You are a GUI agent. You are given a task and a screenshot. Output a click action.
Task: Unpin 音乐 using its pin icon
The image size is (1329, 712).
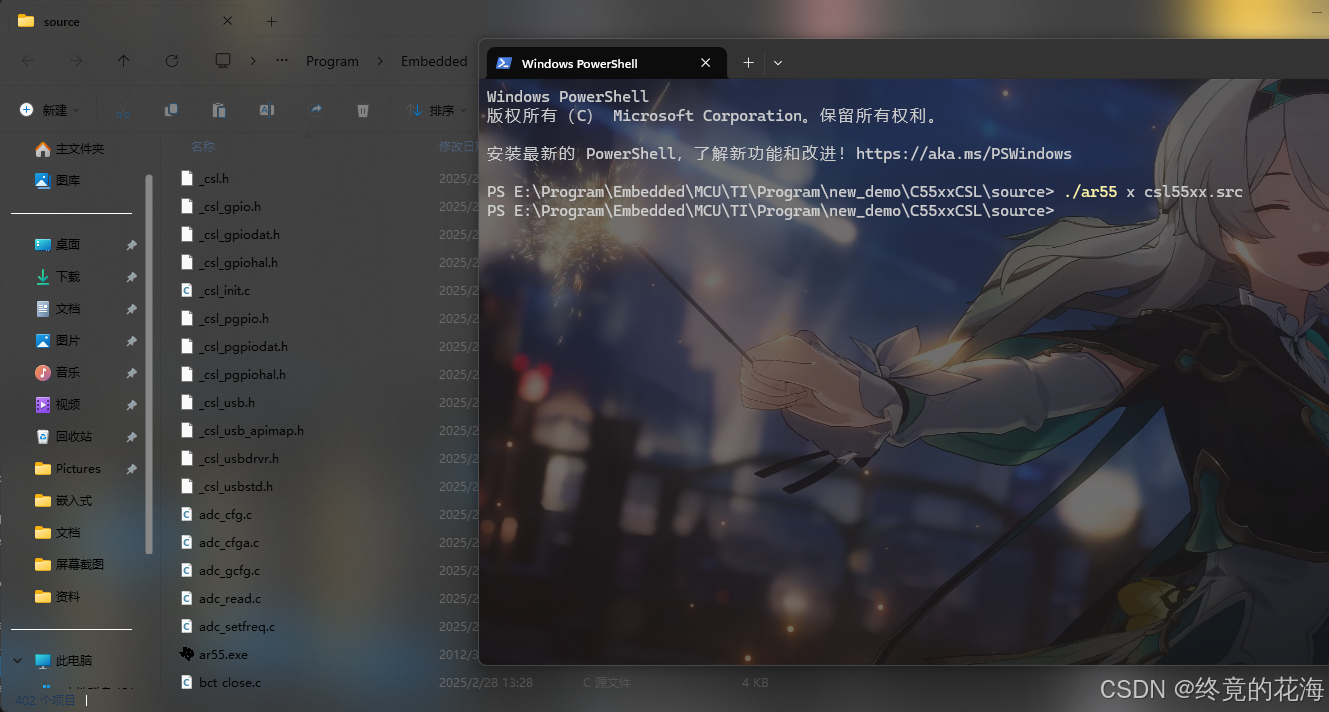tap(131, 373)
